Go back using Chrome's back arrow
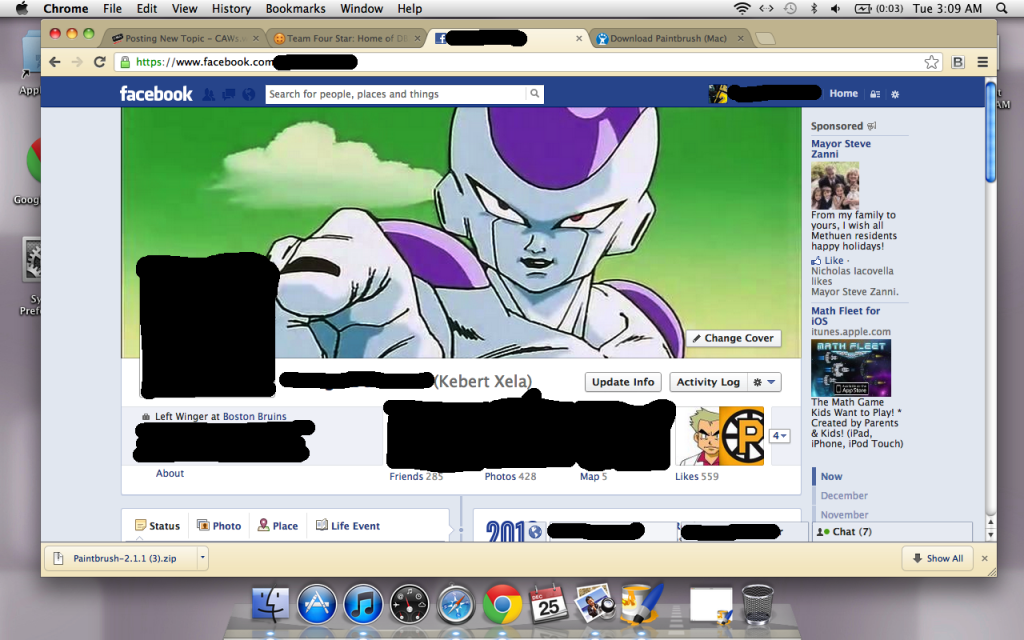 coord(56,62)
